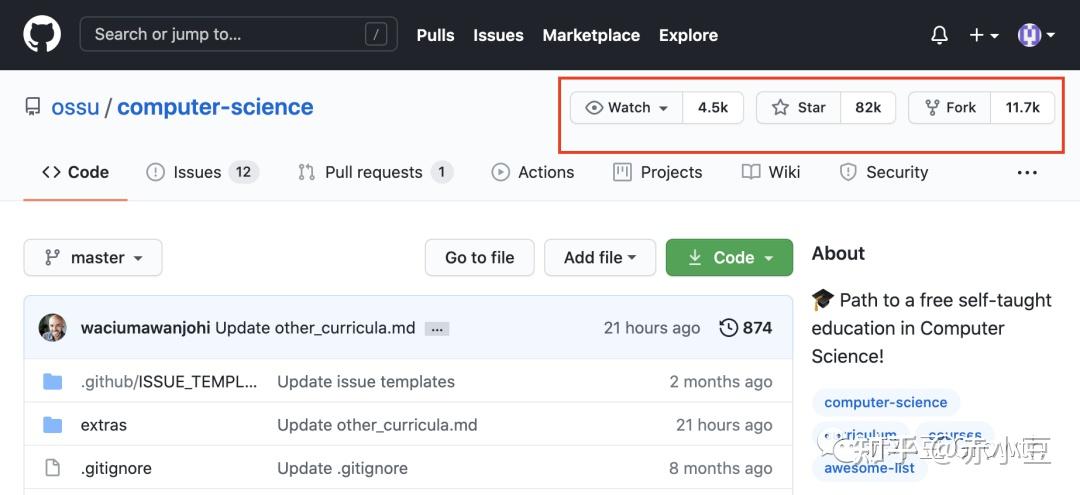Star the computer-science repository
Image resolution: width=1080 pixels, height=495 pixels.
click(799, 108)
